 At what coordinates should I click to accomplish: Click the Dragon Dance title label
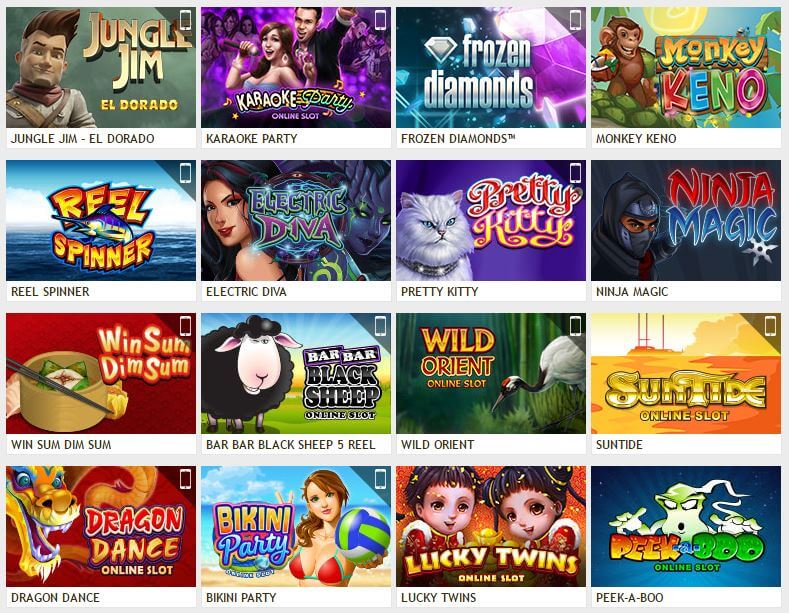(55, 597)
